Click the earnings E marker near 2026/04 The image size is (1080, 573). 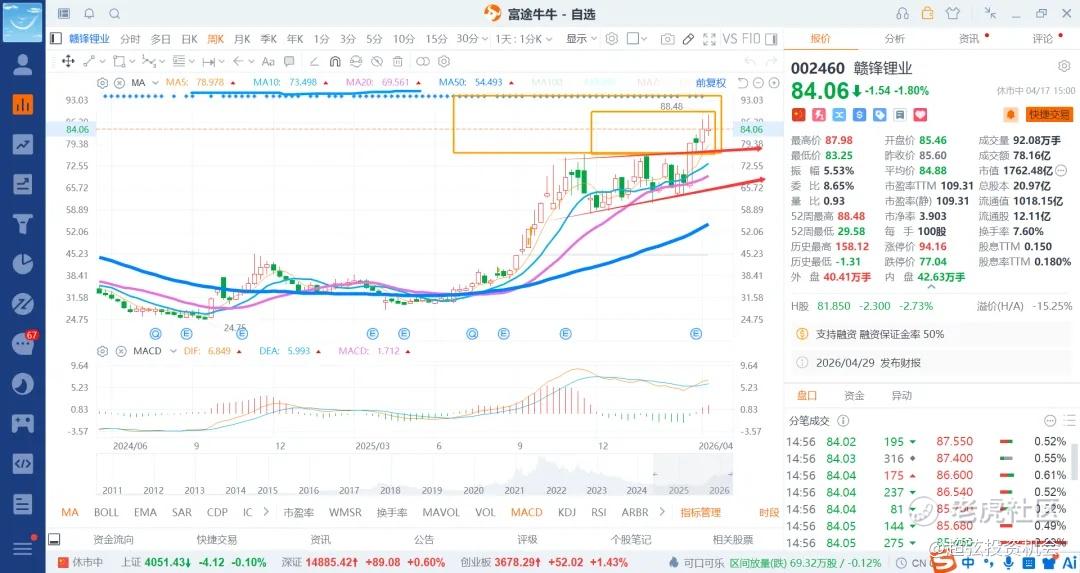696,333
